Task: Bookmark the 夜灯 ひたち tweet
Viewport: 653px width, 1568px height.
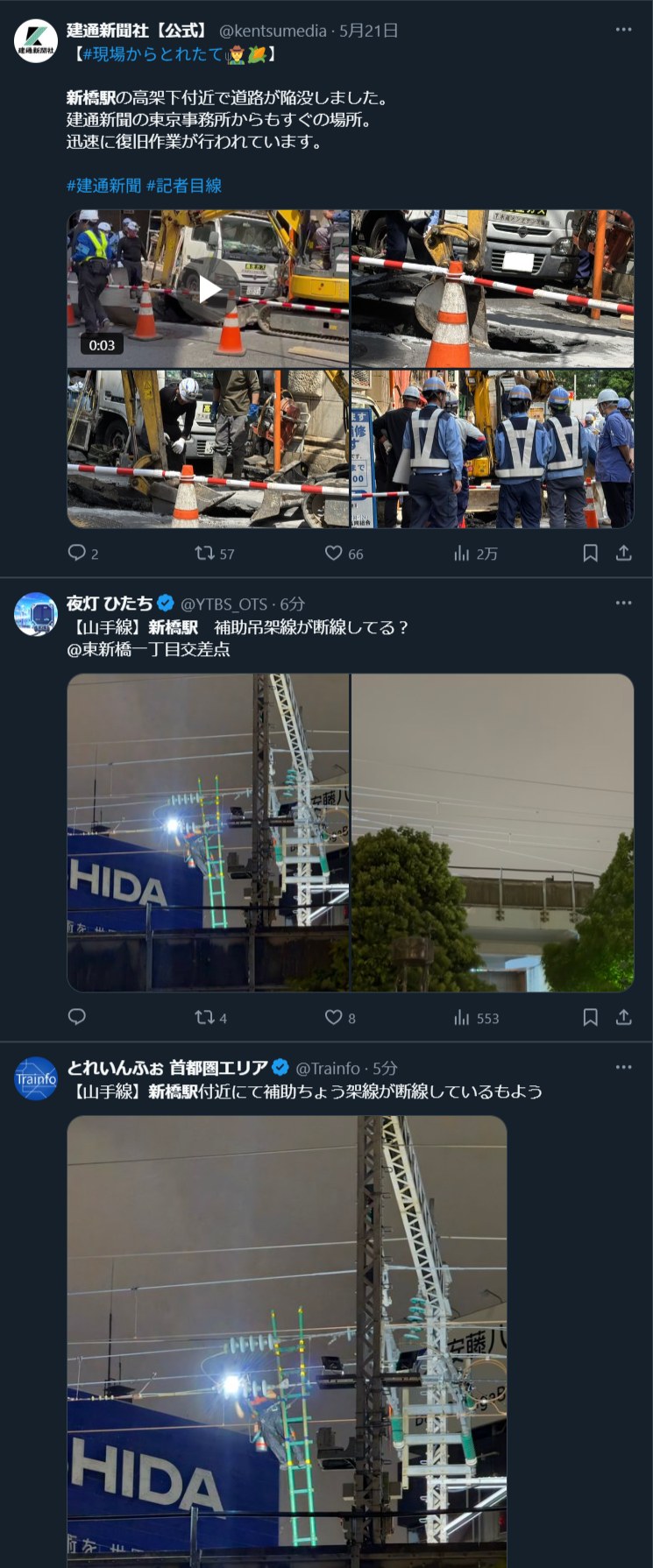Action: (591, 1017)
